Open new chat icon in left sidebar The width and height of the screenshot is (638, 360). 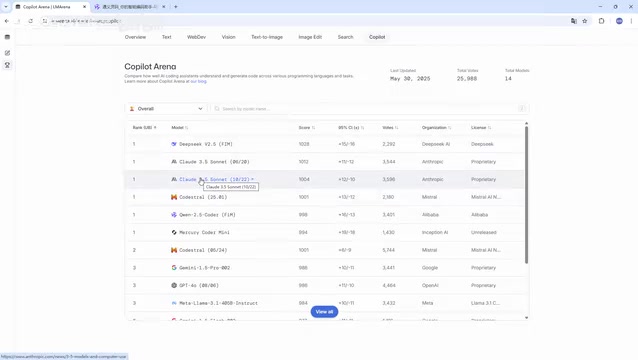coord(7,53)
